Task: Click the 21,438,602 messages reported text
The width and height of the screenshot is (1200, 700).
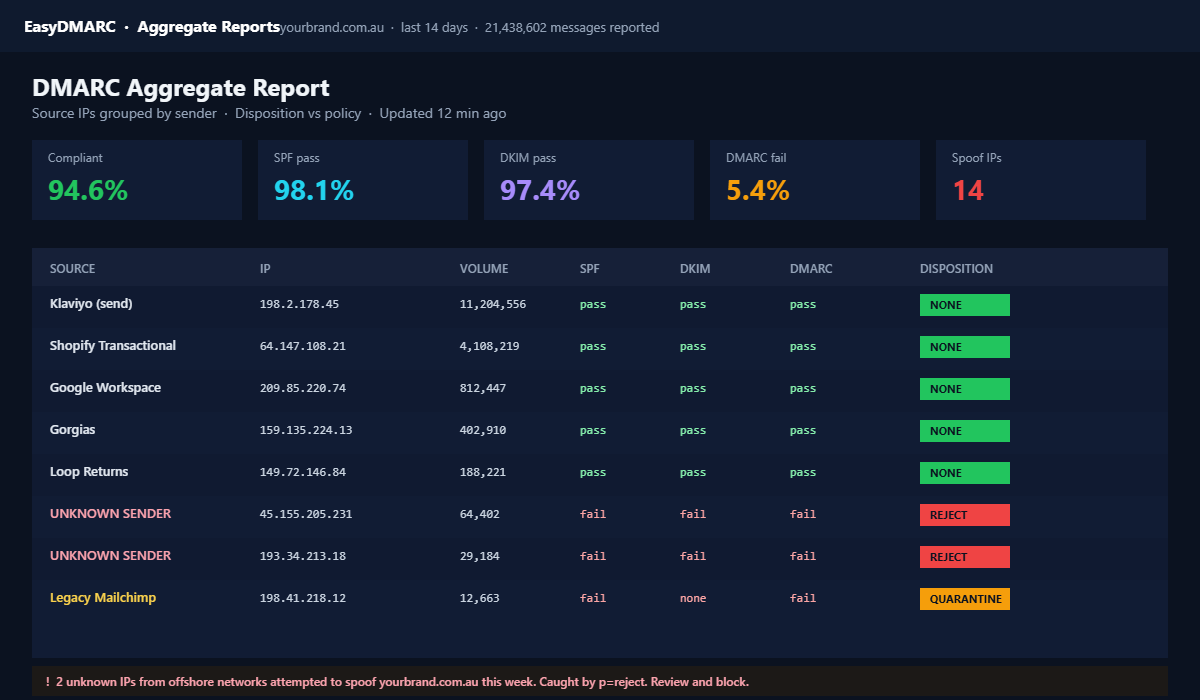Action: click(x=572, y=28)
